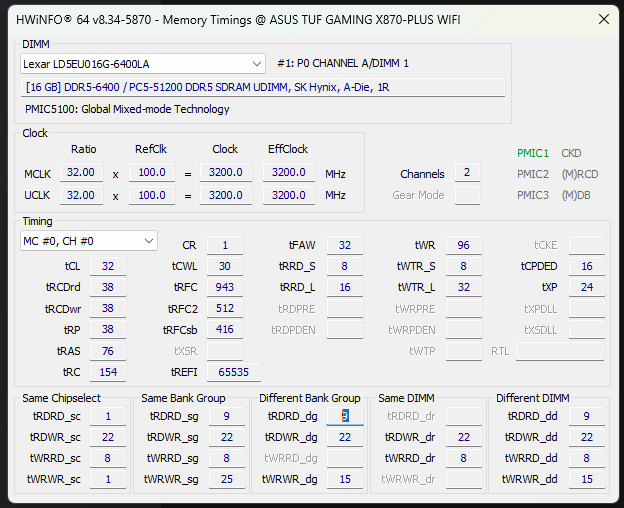Click the tREFI value 65535
624x508 pixels.
(234, 372)
